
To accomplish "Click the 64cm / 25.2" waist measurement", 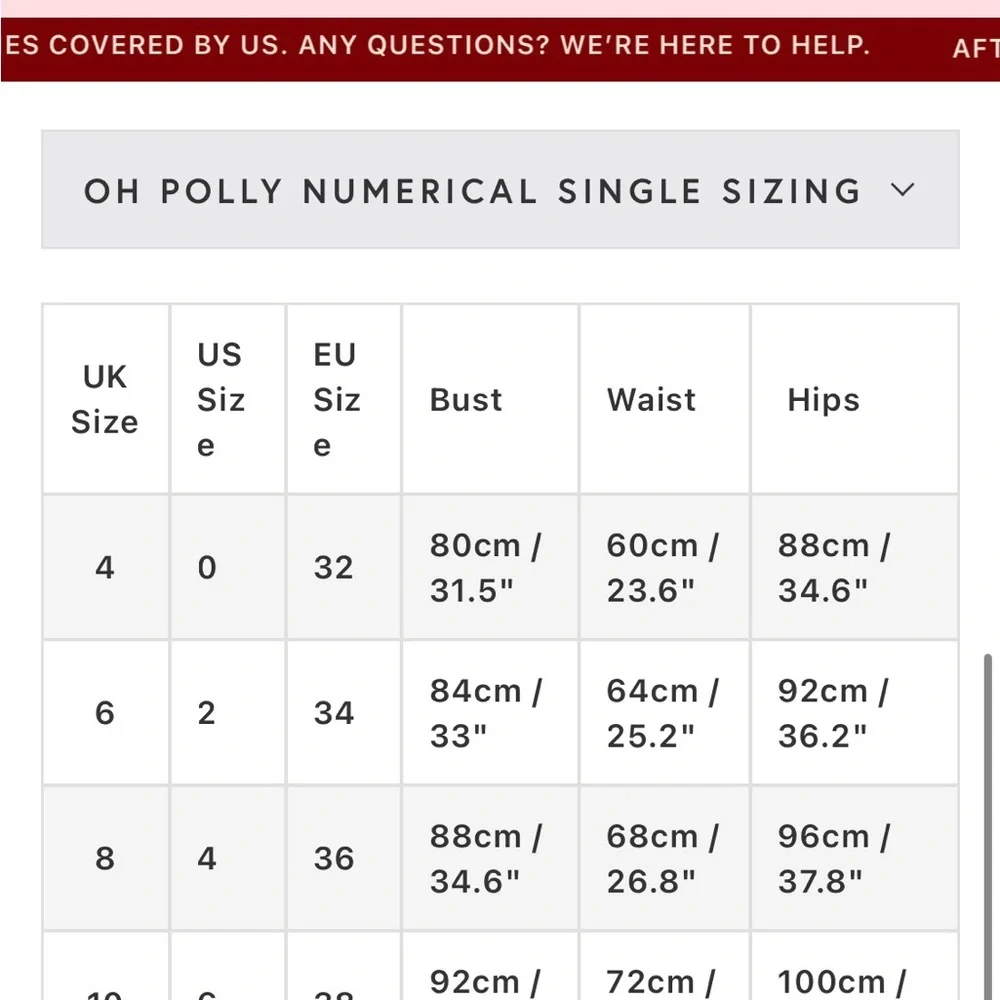I will point(662,713).
